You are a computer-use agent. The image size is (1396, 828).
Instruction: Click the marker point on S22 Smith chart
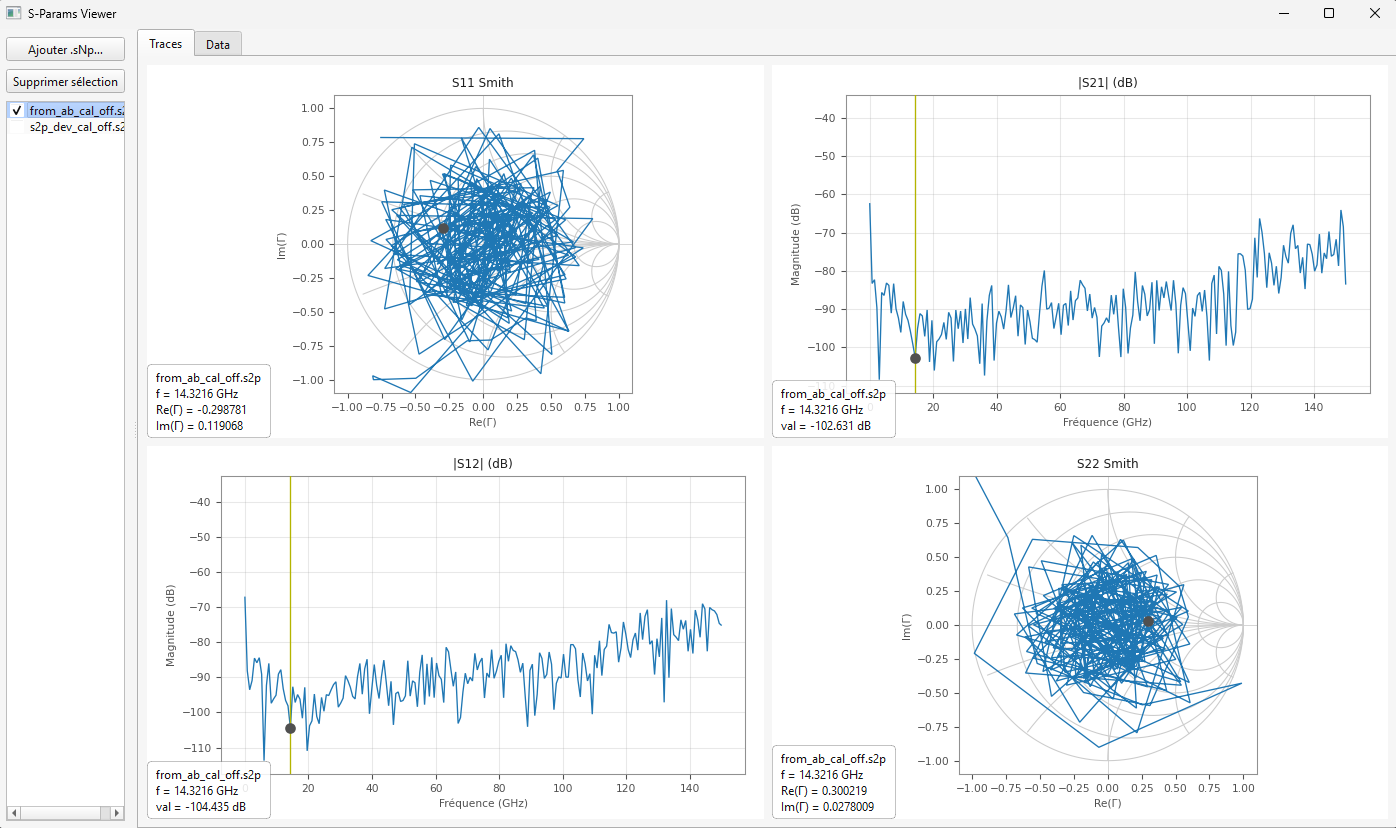coord(1148,621)
